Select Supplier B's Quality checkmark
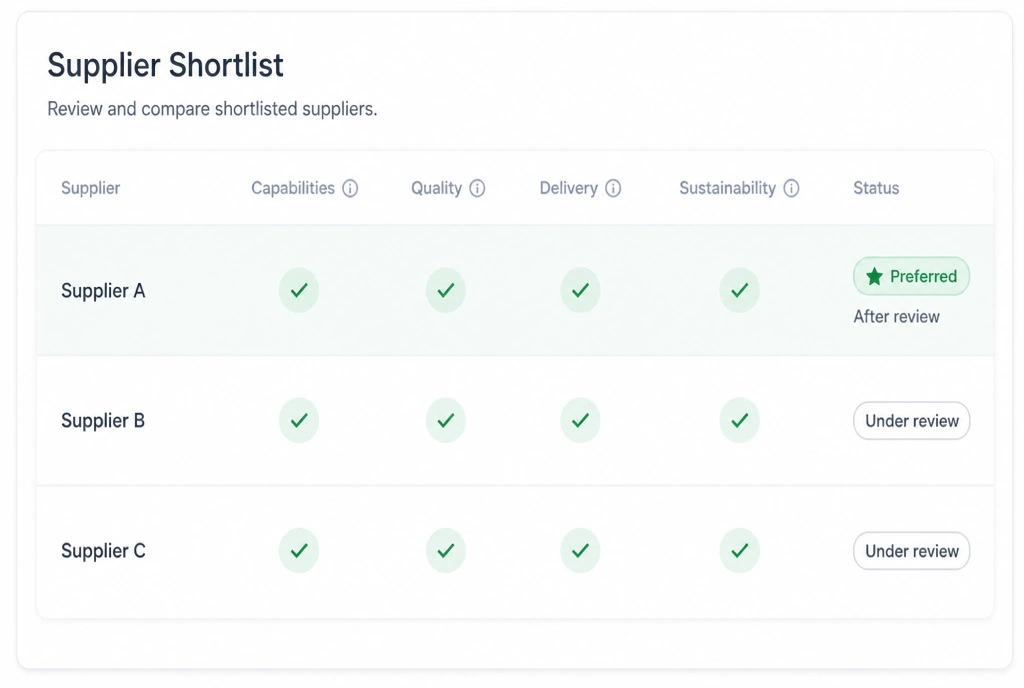Screen dimensions: 1024x688 (x=445, y=420)
